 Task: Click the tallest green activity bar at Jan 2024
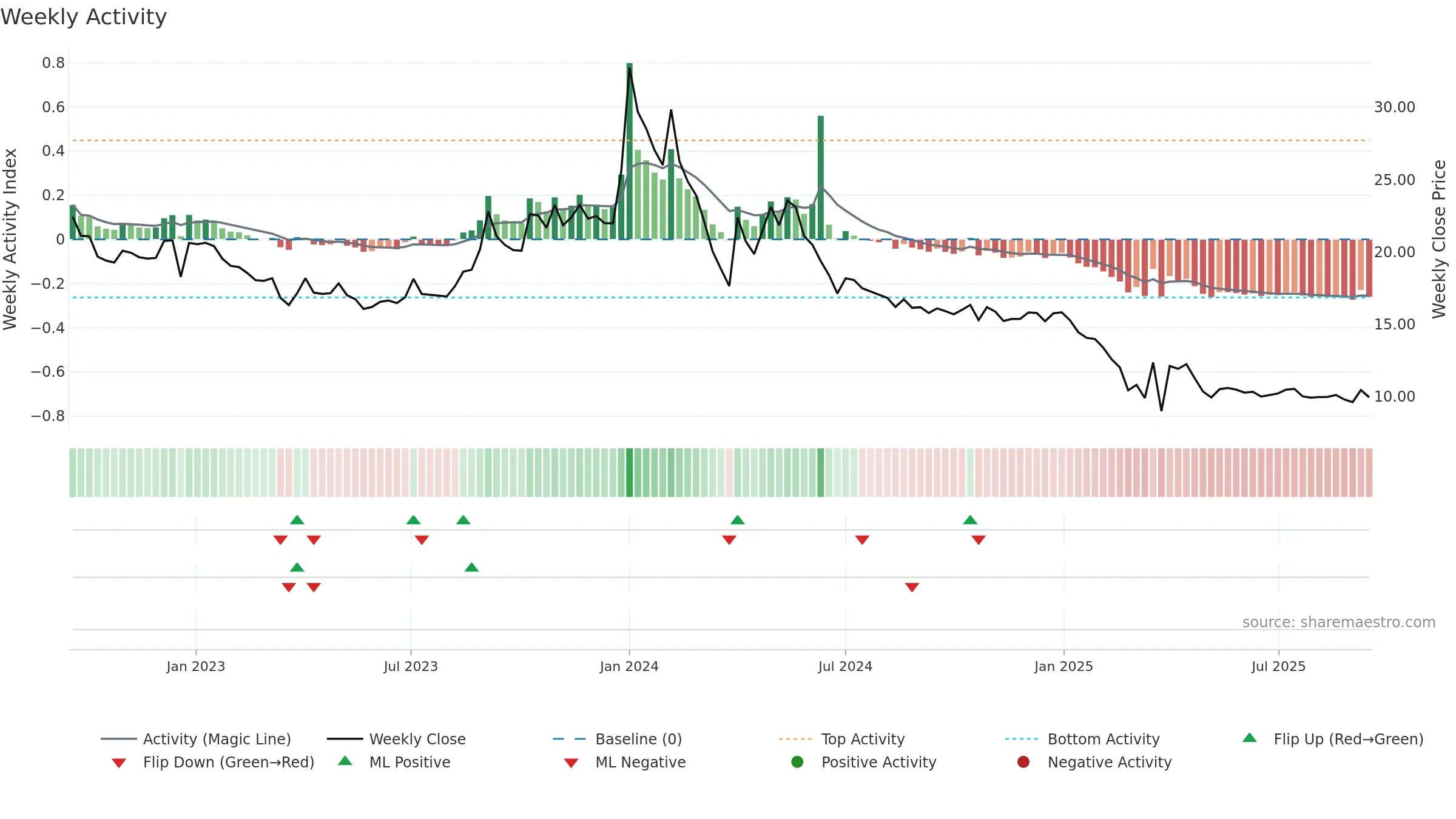tap(630, 151)
